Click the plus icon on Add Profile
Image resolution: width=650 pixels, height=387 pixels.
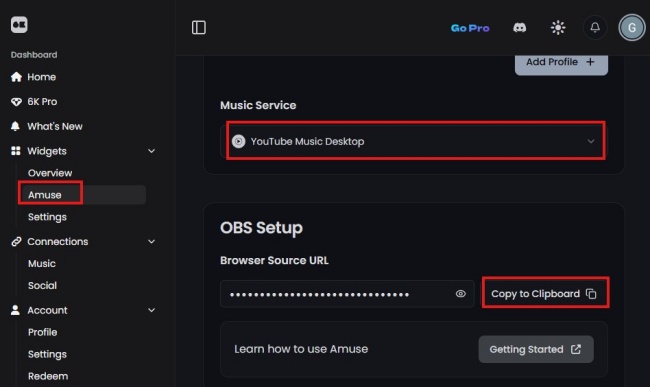pyautogui.click(x=590, y=62)
